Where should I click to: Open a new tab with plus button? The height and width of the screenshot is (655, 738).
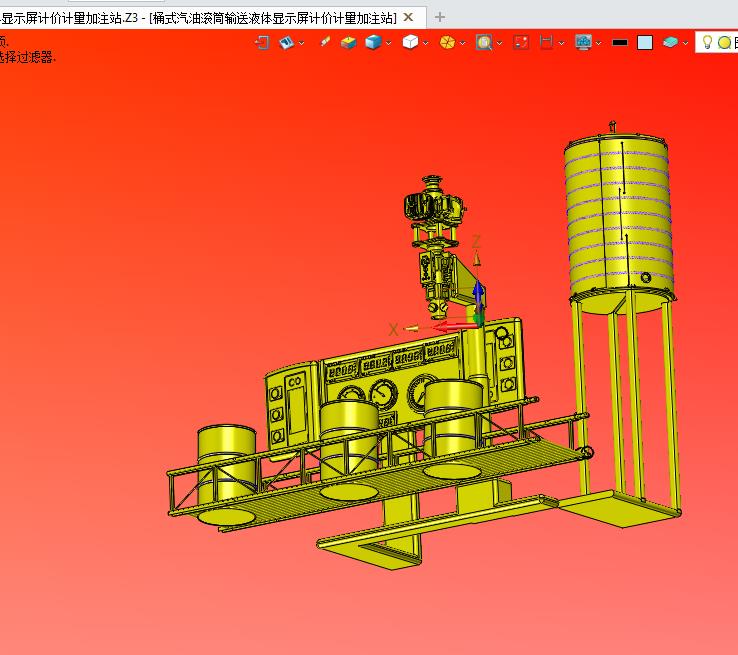pyautogui.click(x=440, y=17)
